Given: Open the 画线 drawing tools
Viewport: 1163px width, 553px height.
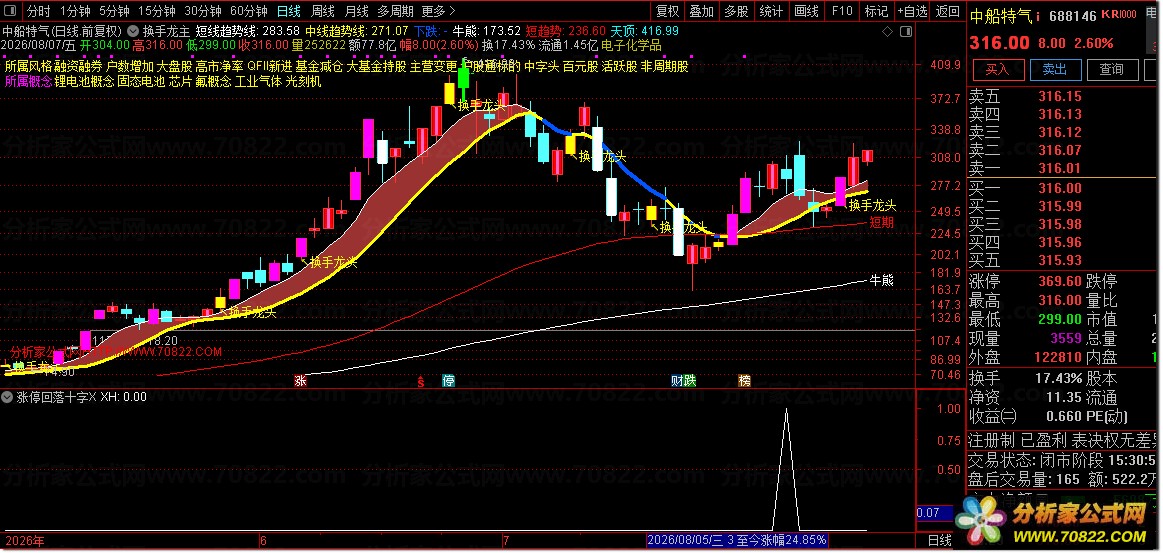Looking at the screenshot, I should pos(806,11).
